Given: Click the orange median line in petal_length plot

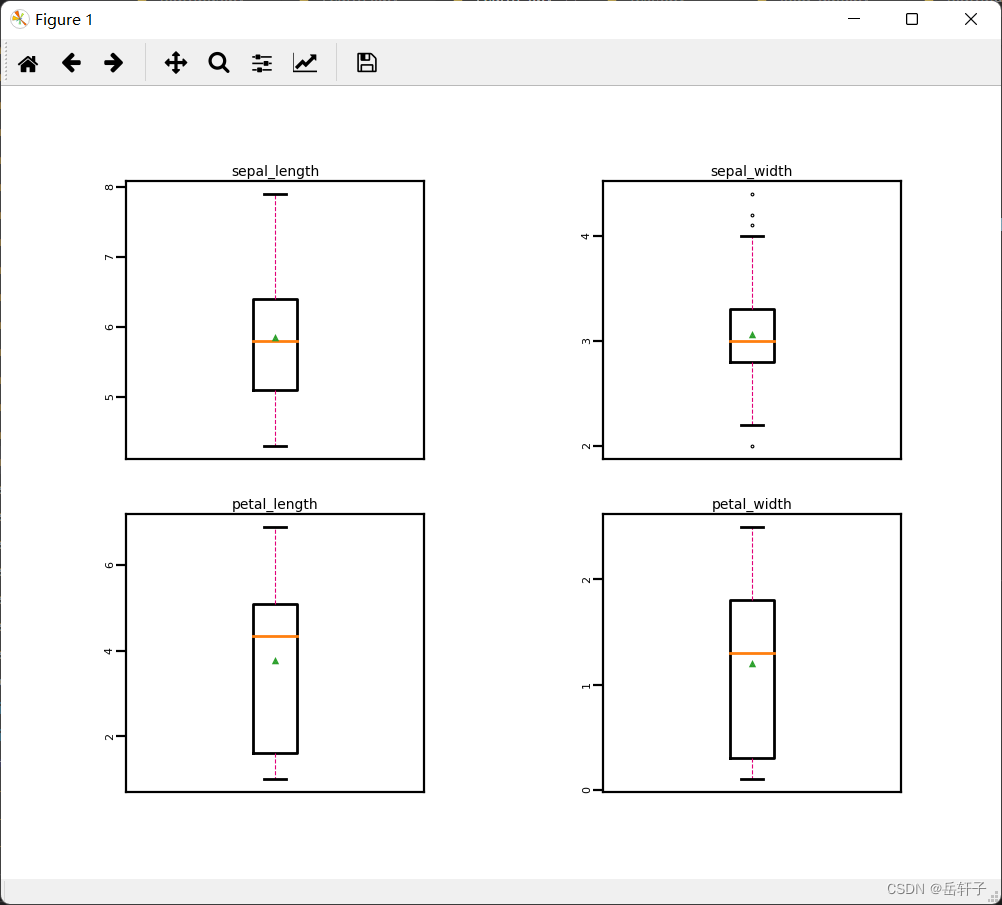Looking at the screenshot, I should [275, 637].
